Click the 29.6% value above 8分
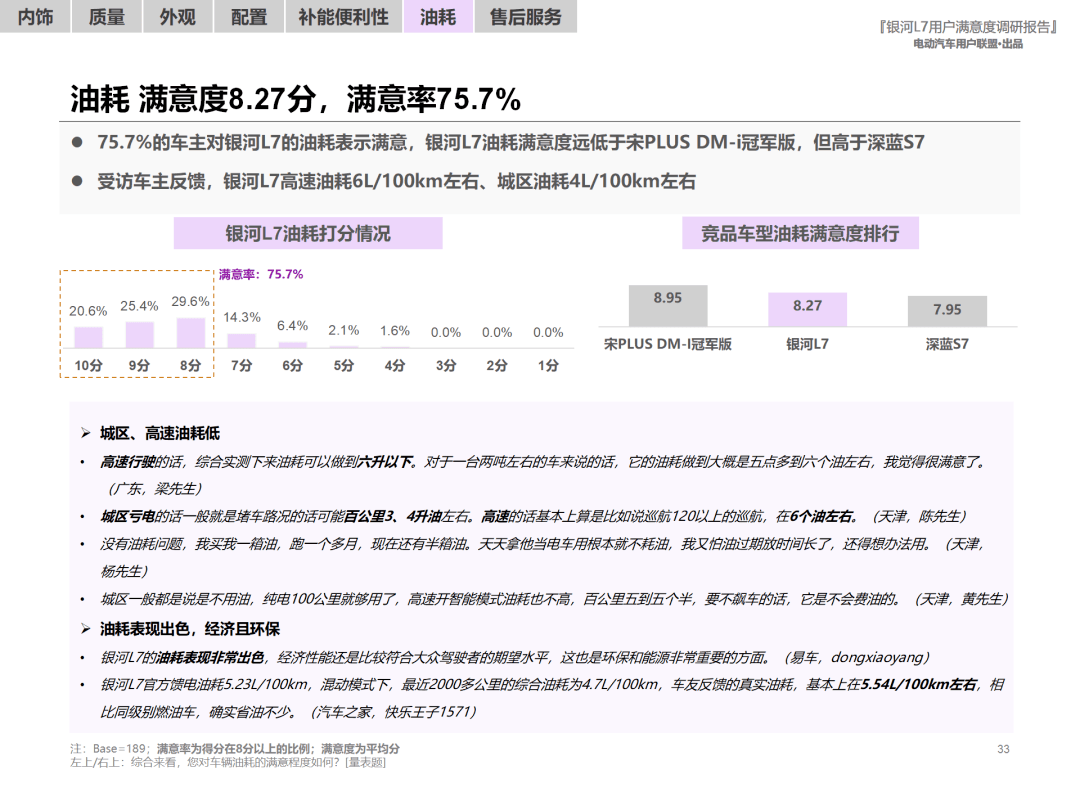1080x810 pixels. click(191, 302)
